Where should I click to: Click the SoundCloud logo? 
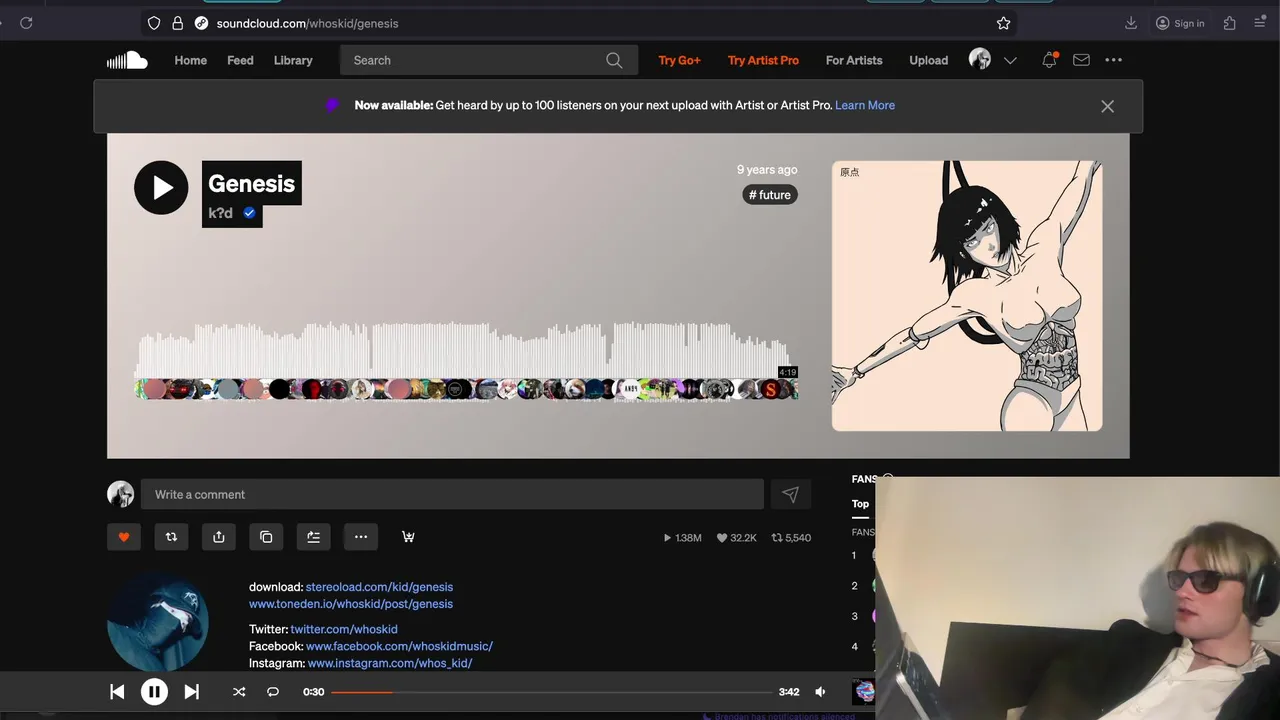point(127,60)
